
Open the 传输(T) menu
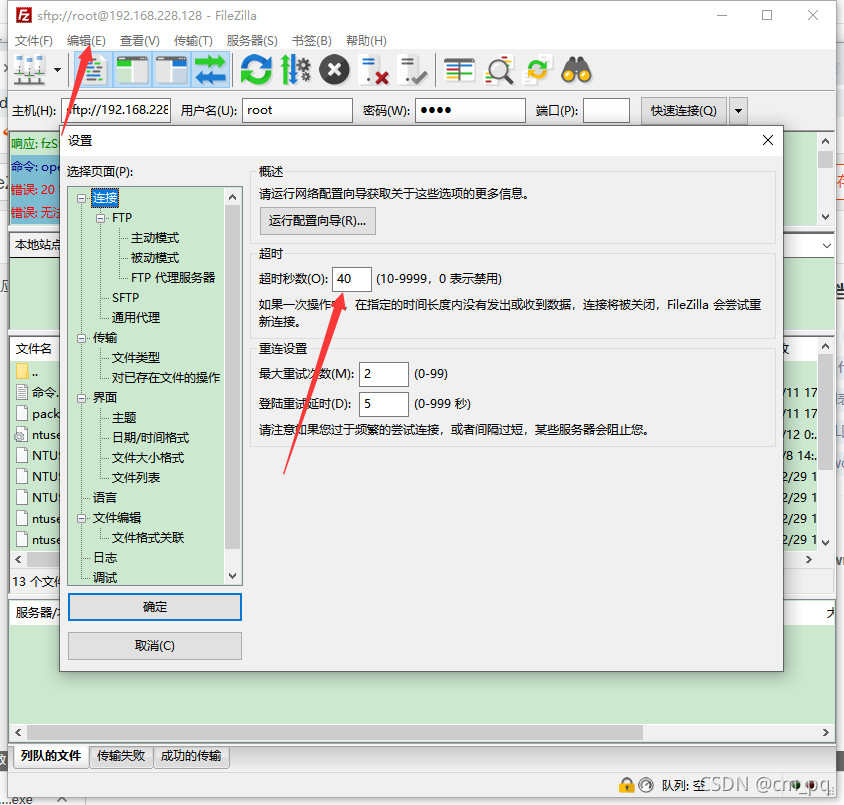(193, 40)
